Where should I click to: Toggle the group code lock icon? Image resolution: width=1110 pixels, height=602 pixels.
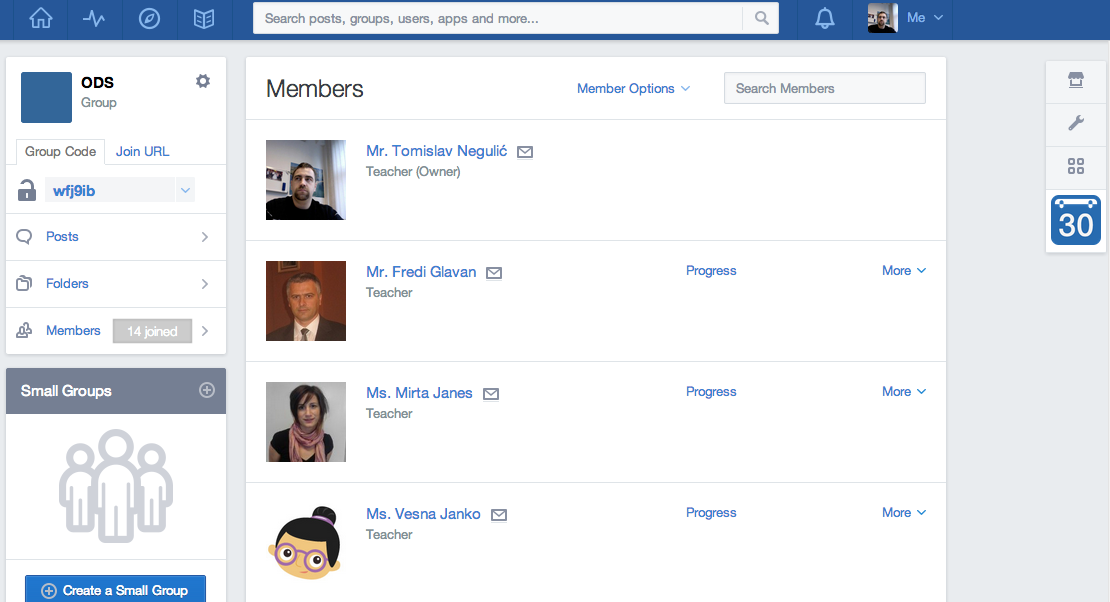coord(27,191)
